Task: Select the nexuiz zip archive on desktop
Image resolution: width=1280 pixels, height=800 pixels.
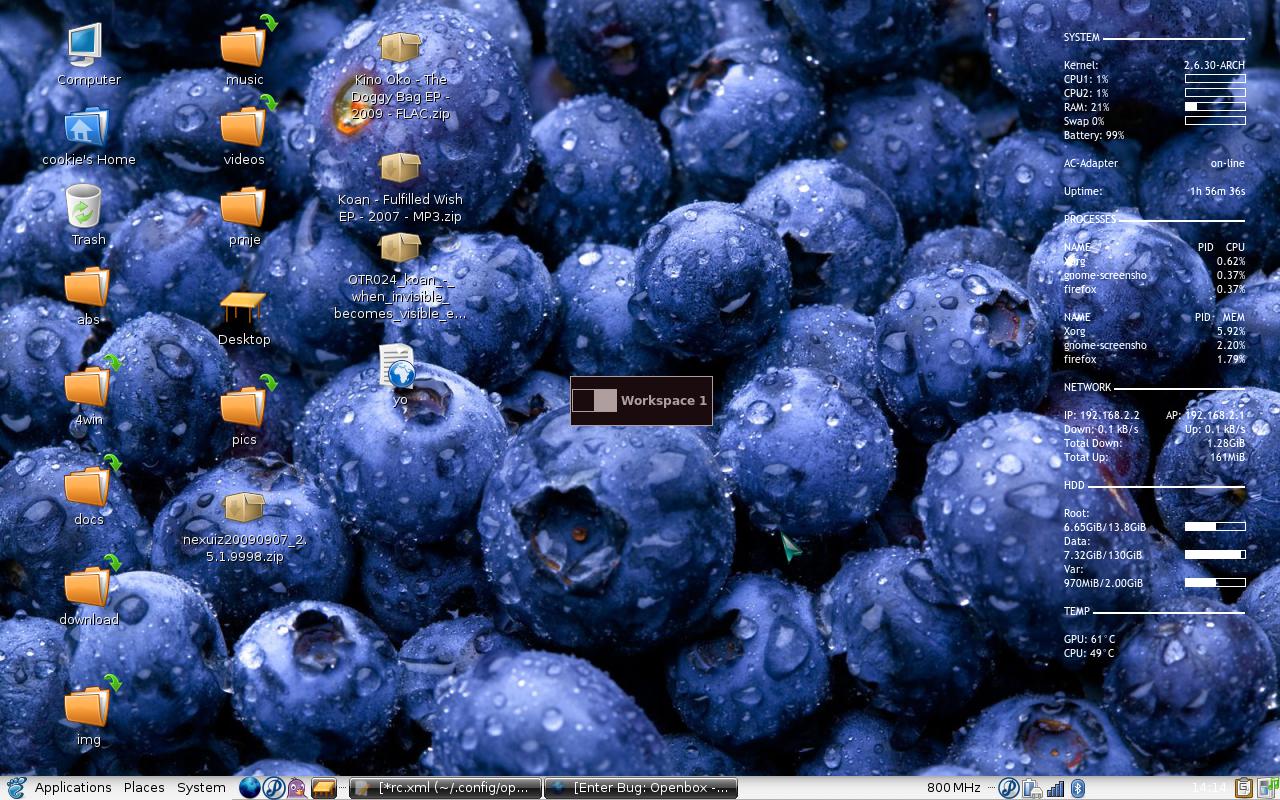Action: coord(243,508)
